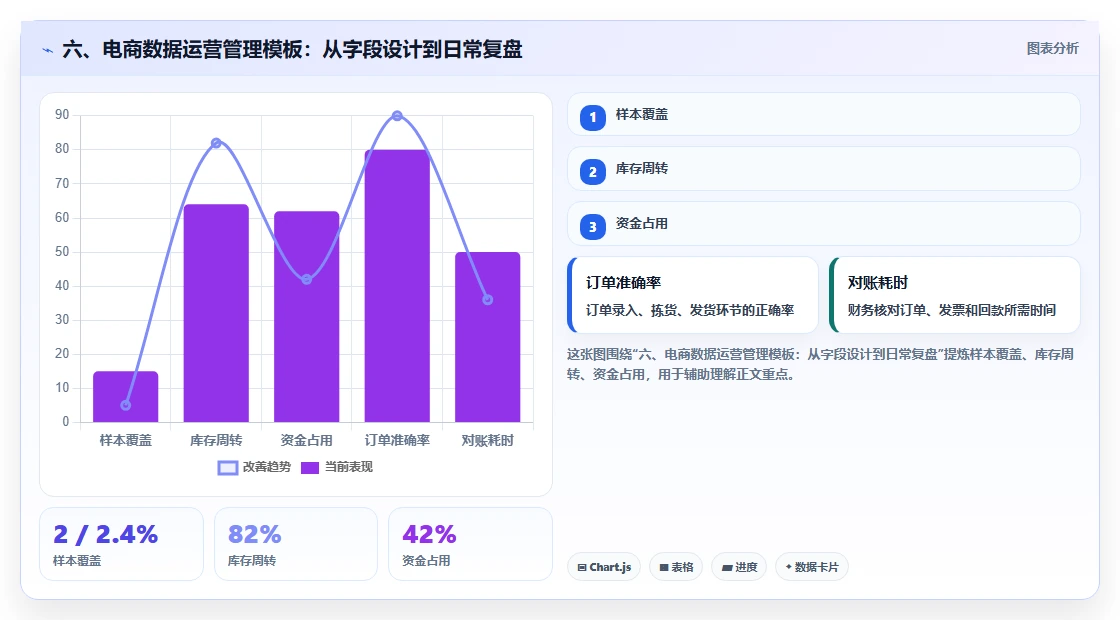Click the number 2 badge for 库存周转
The image size is (1120, 620).
coord(592,171)
